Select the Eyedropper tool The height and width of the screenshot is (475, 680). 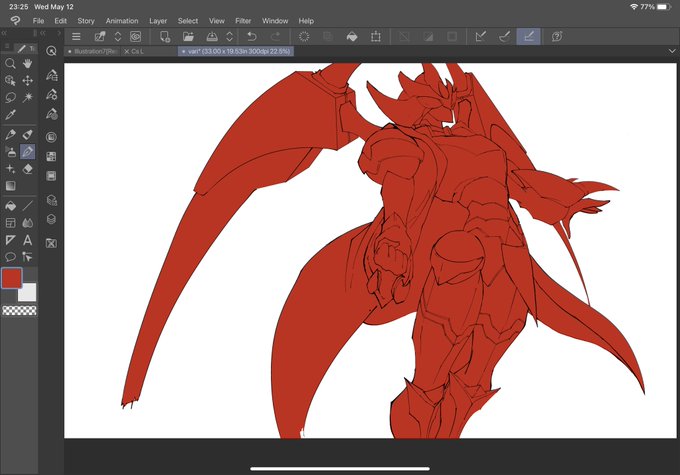(10, 115)
